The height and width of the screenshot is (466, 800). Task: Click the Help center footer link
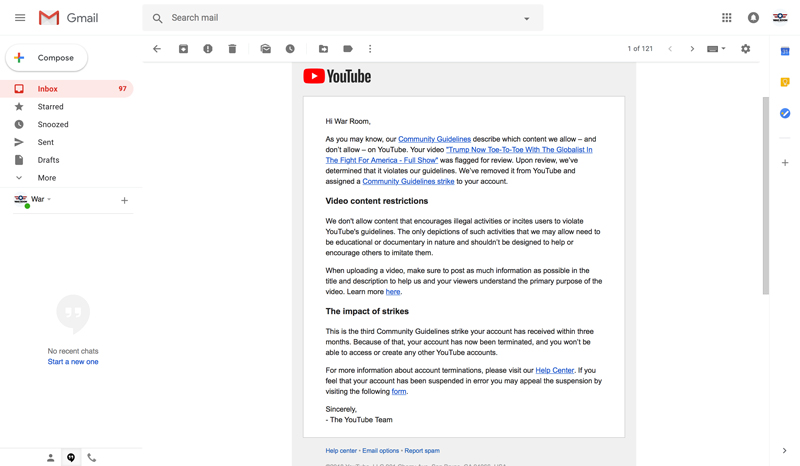(x=341, y=451)
